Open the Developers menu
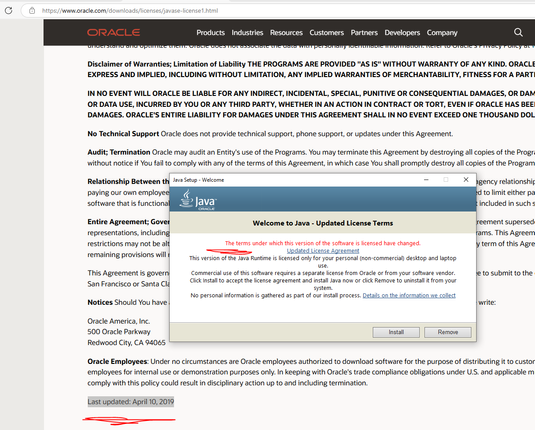Viewport: 535px width, 430px height. click(x=402, y=33)
